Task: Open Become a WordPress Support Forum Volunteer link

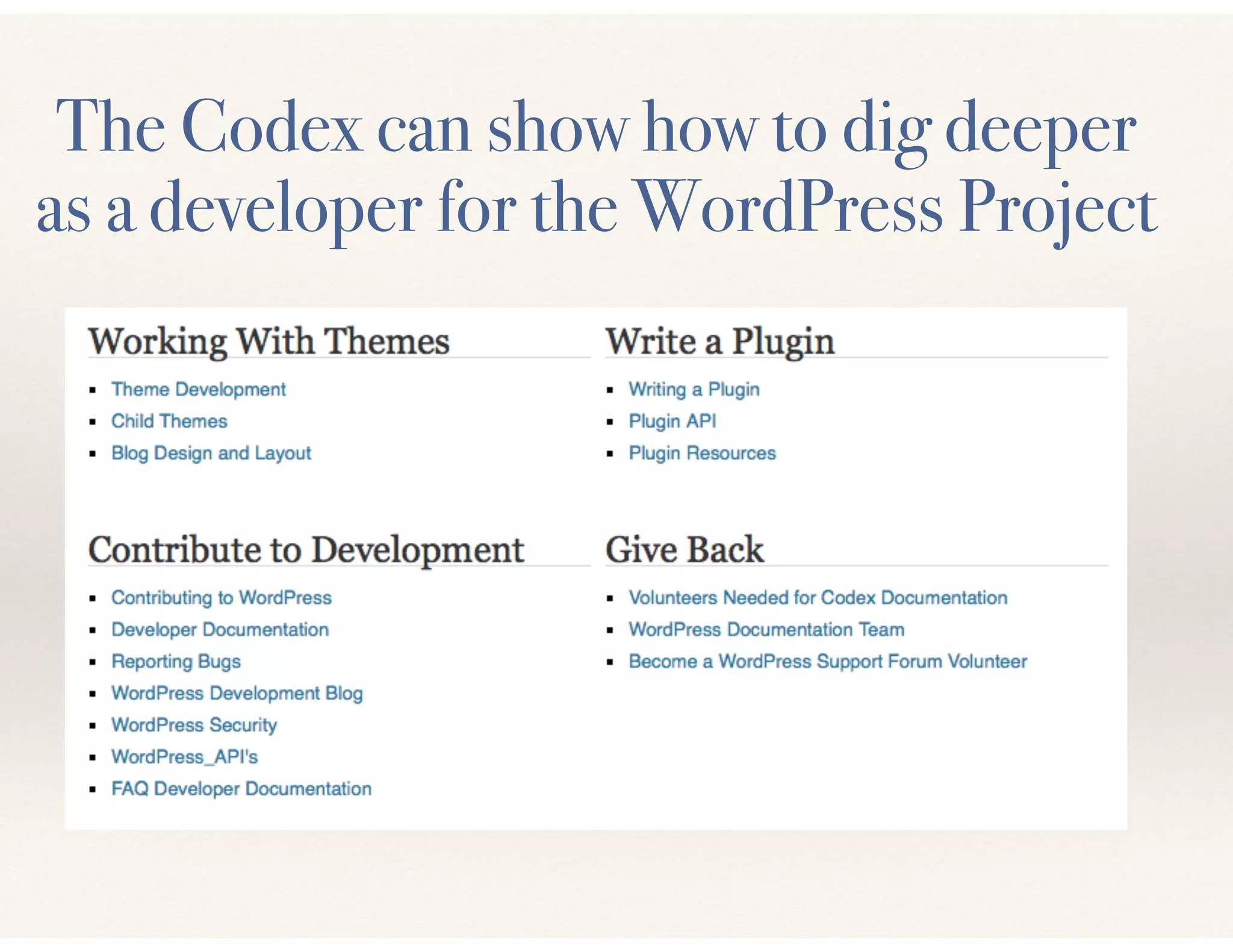Action: (828, 661)
